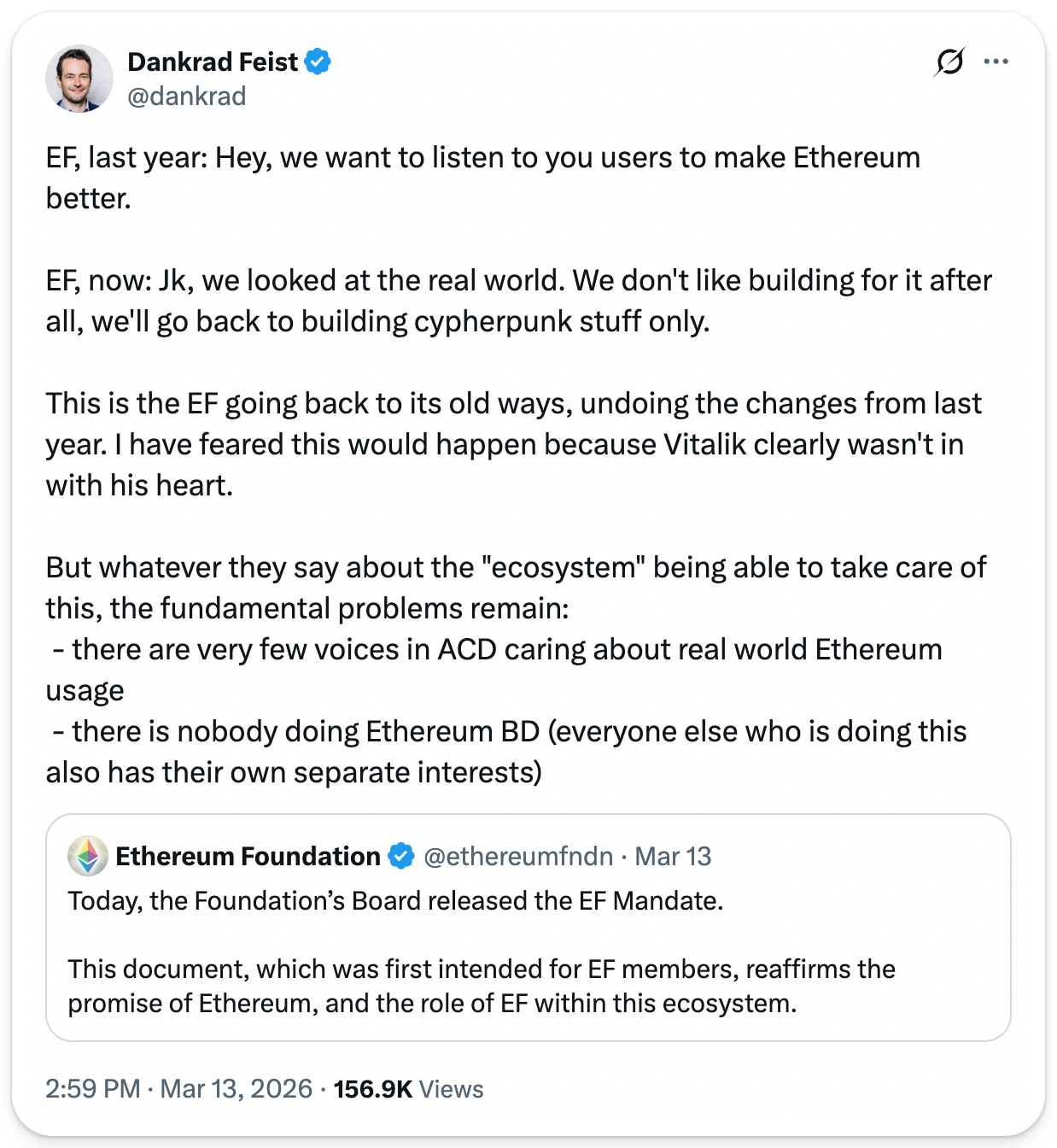Open the 156.9K Views count
The image size is (1057, 1148).
(408, 1088)
